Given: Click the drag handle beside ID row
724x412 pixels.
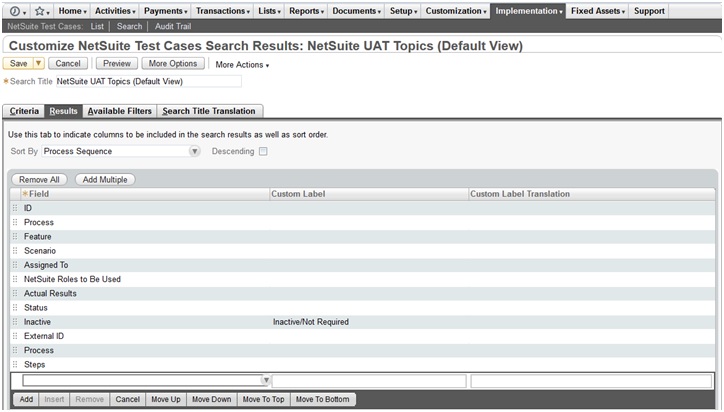Looking at the screenshot, I should click(14, 208).
